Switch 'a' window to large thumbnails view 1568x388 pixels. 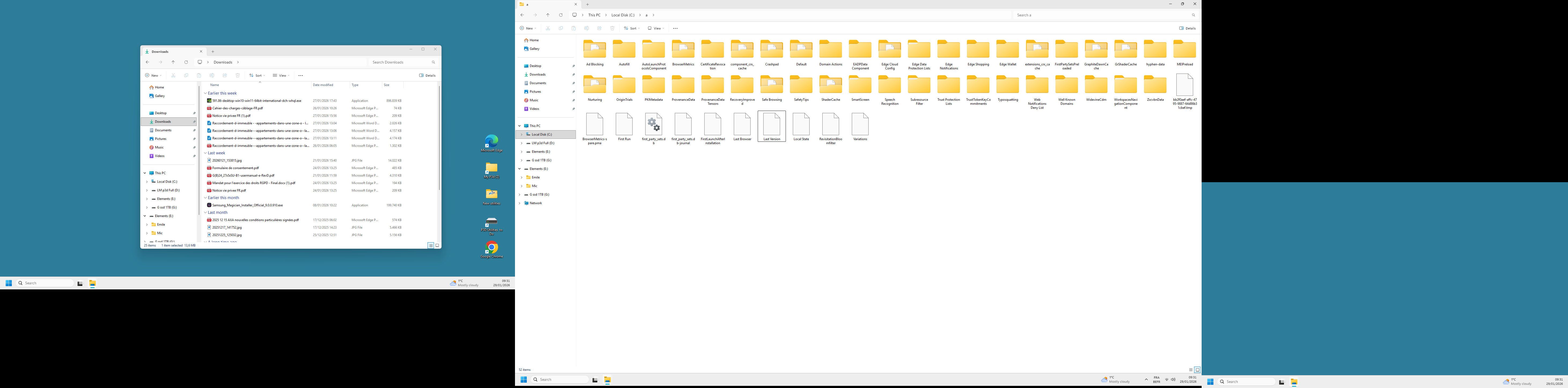[x=1197, y=370]
